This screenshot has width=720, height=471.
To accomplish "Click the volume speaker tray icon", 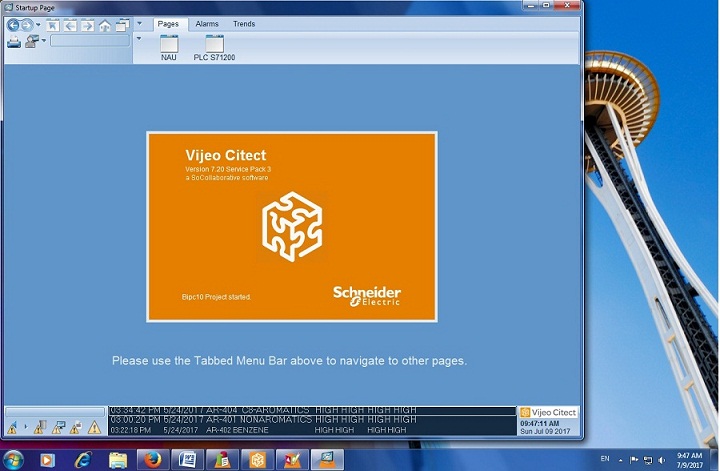I will (x=662, y=460).
